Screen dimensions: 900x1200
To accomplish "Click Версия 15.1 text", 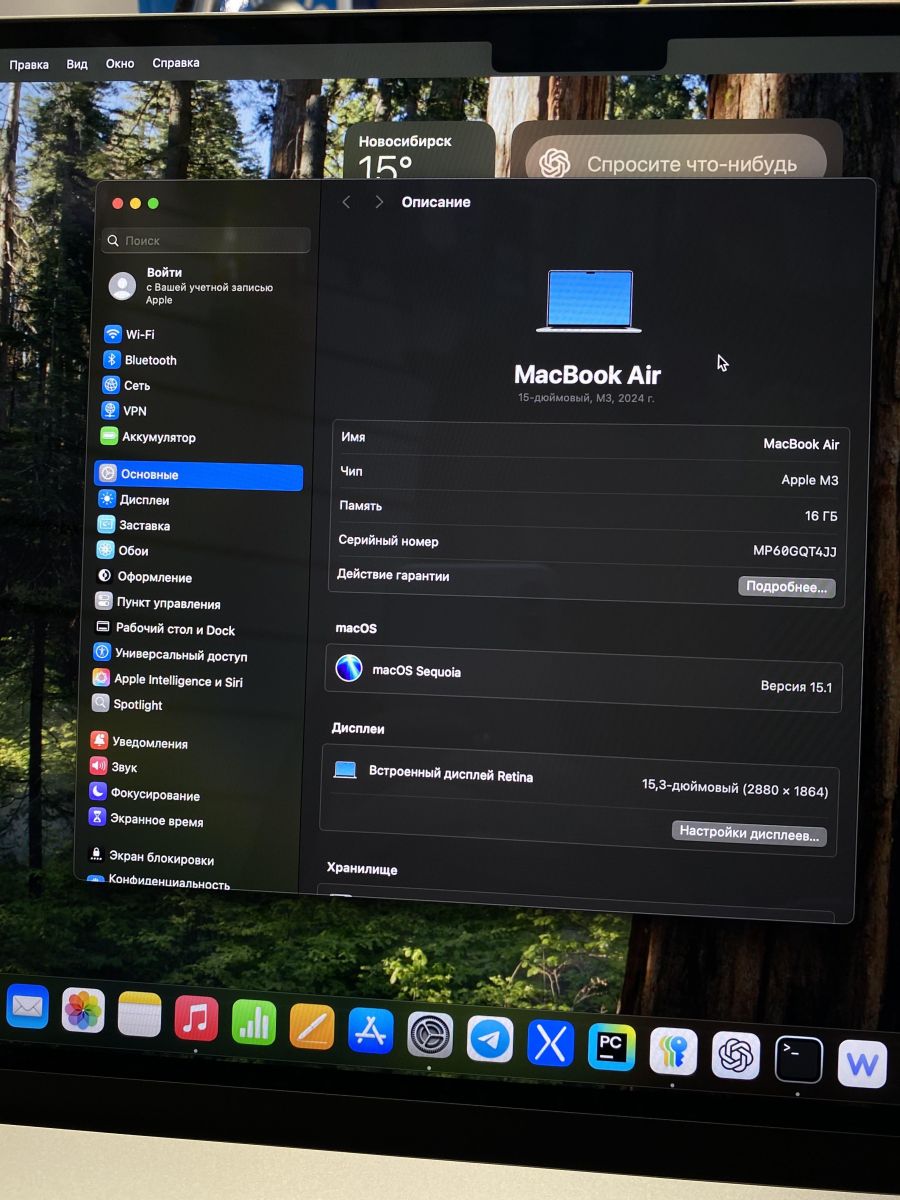I will tap(796, 687).
